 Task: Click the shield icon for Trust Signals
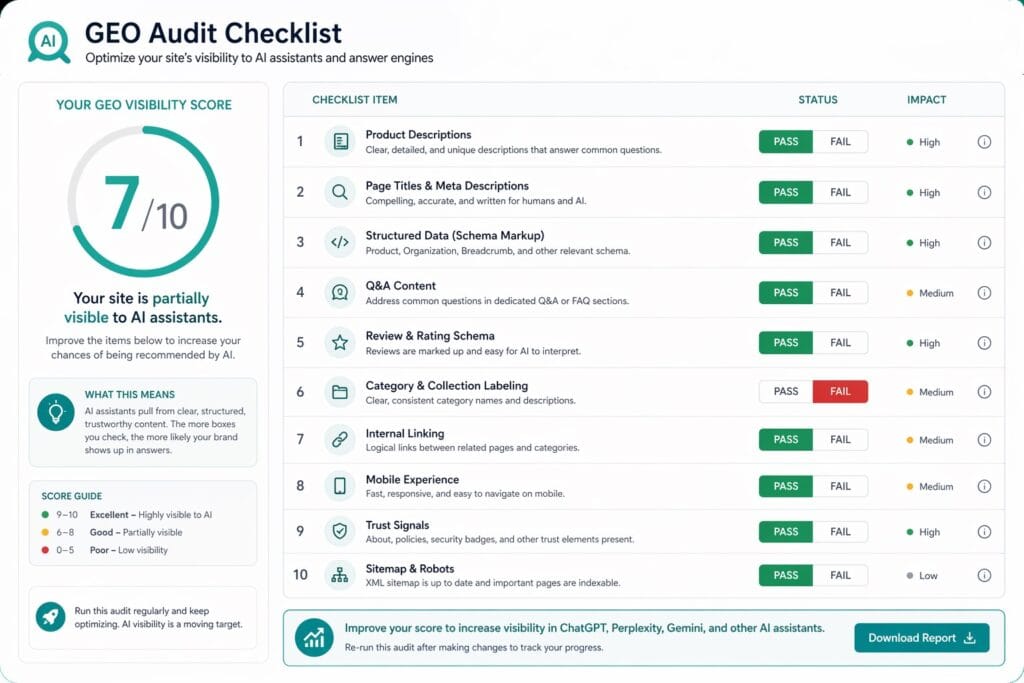click(x=340, y=531)
